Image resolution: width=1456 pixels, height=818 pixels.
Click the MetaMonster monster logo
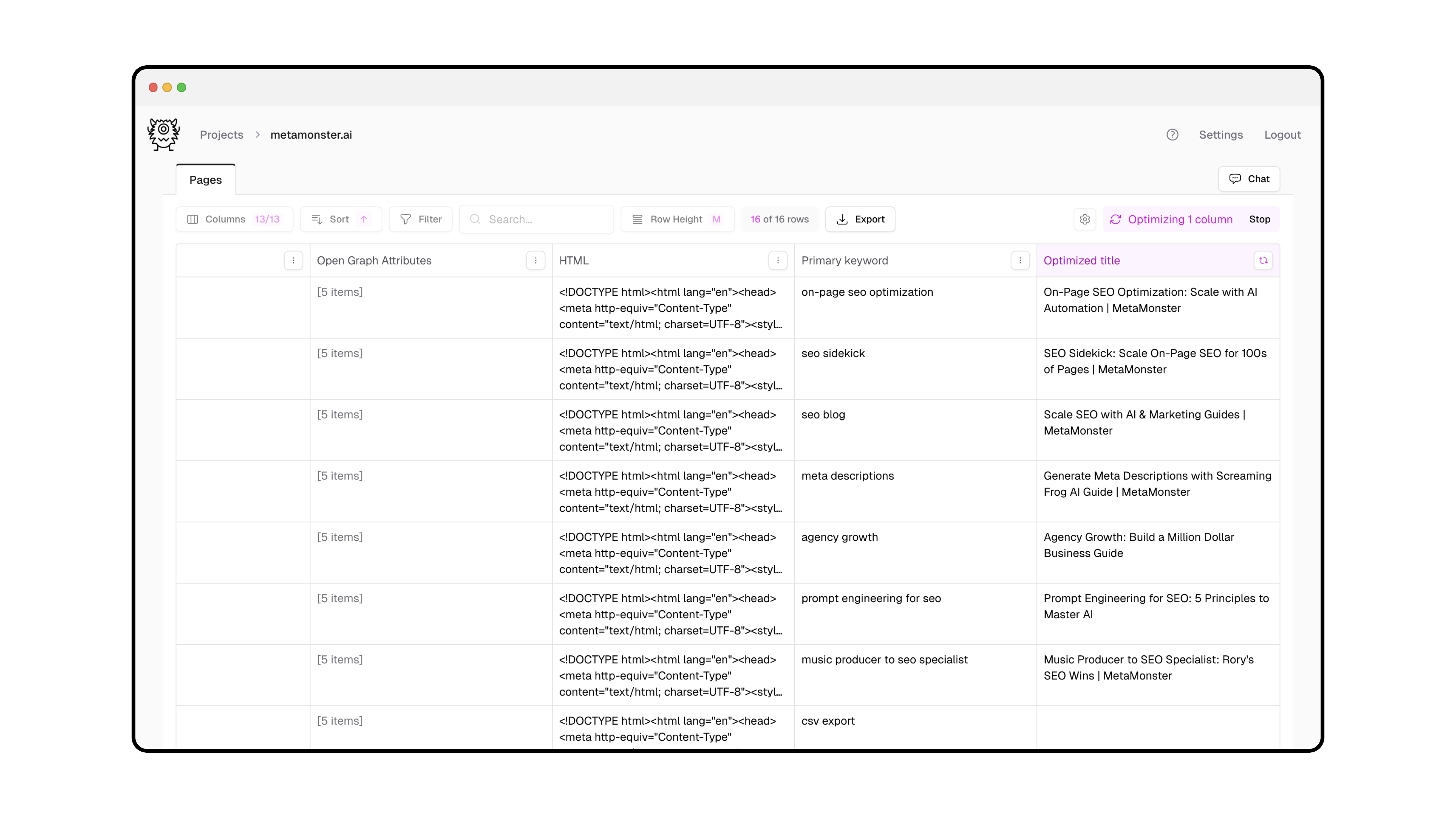point(163,134)
